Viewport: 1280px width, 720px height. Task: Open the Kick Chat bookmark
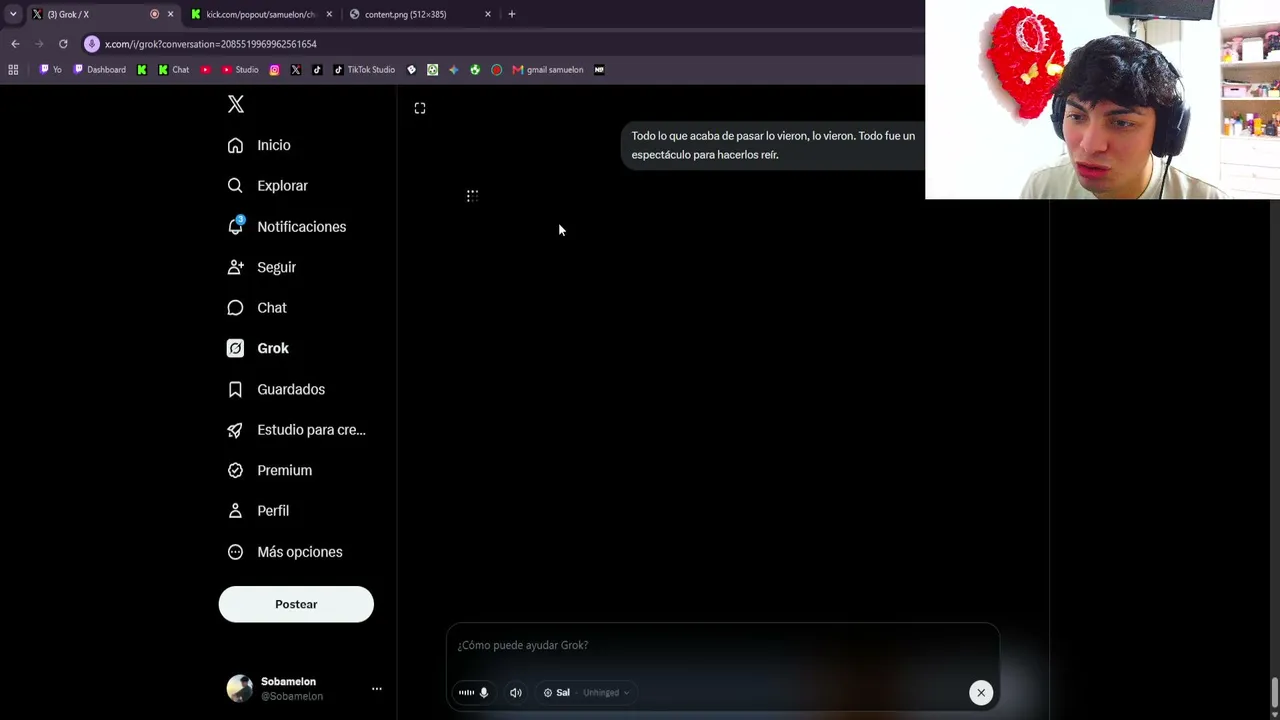coord(174,70)
